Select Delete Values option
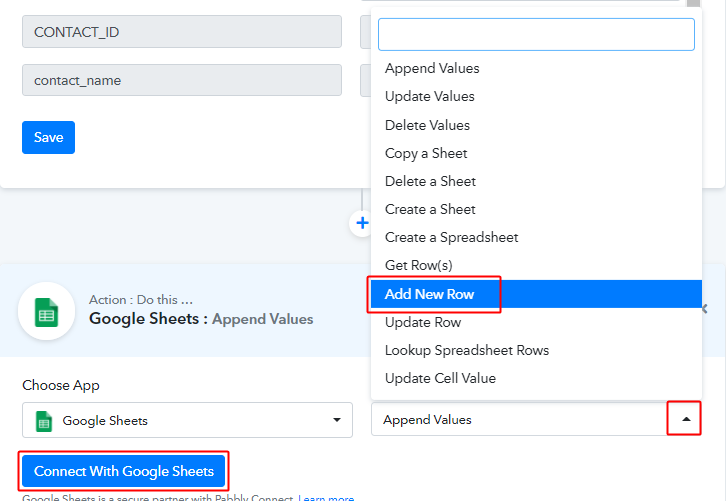726x501 pixels. tap(536, 125)
